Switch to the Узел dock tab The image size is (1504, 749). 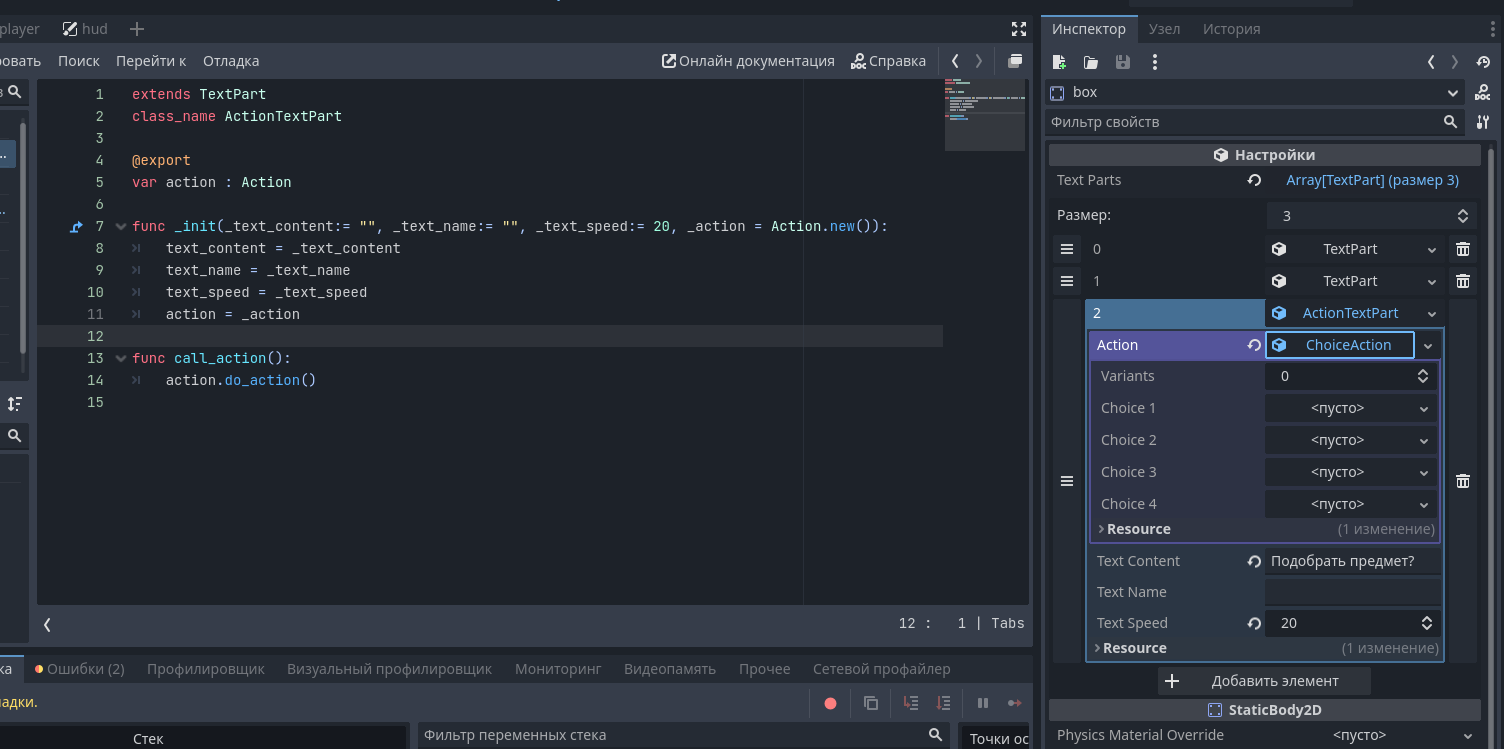coord(1164,29)
